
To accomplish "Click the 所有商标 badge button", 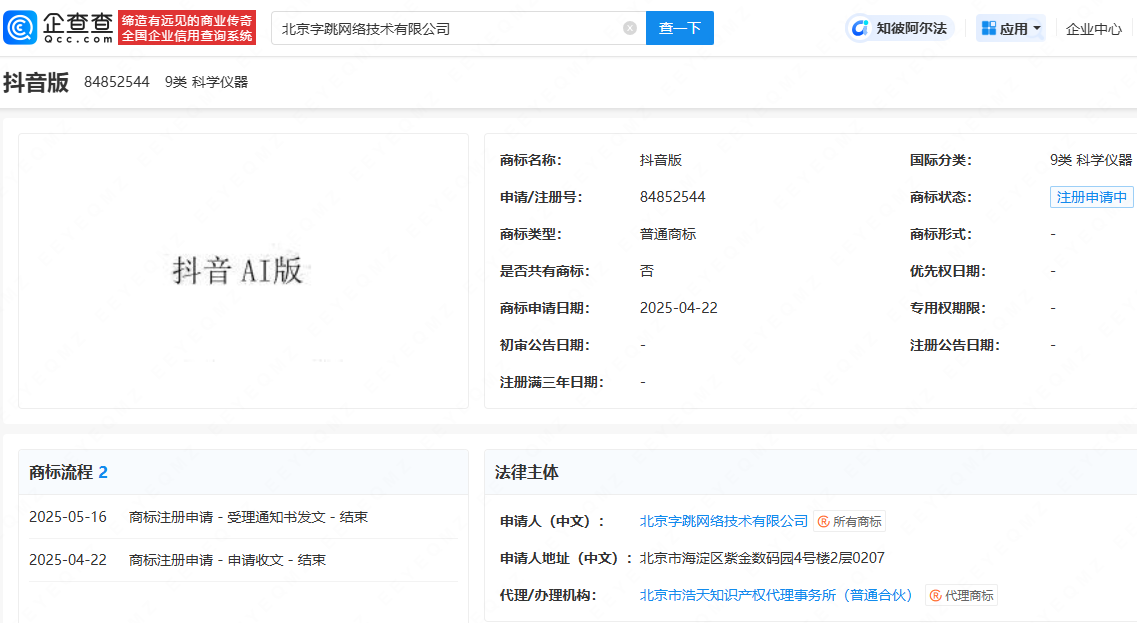I will (849, 521).
